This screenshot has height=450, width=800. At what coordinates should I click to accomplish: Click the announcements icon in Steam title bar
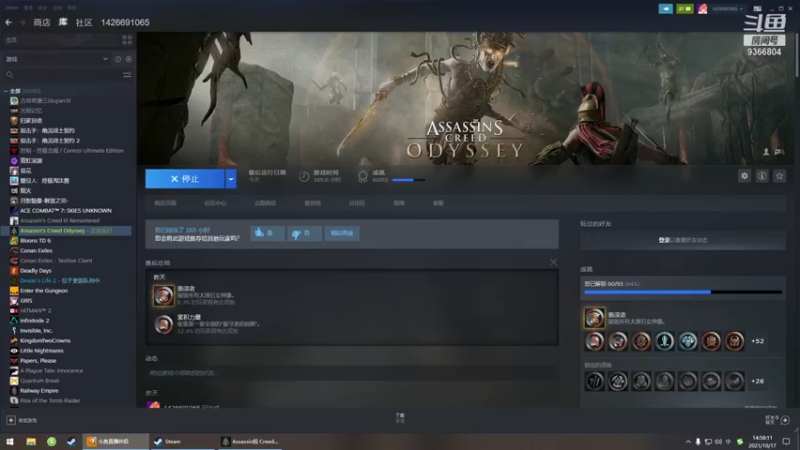[665, 9]
